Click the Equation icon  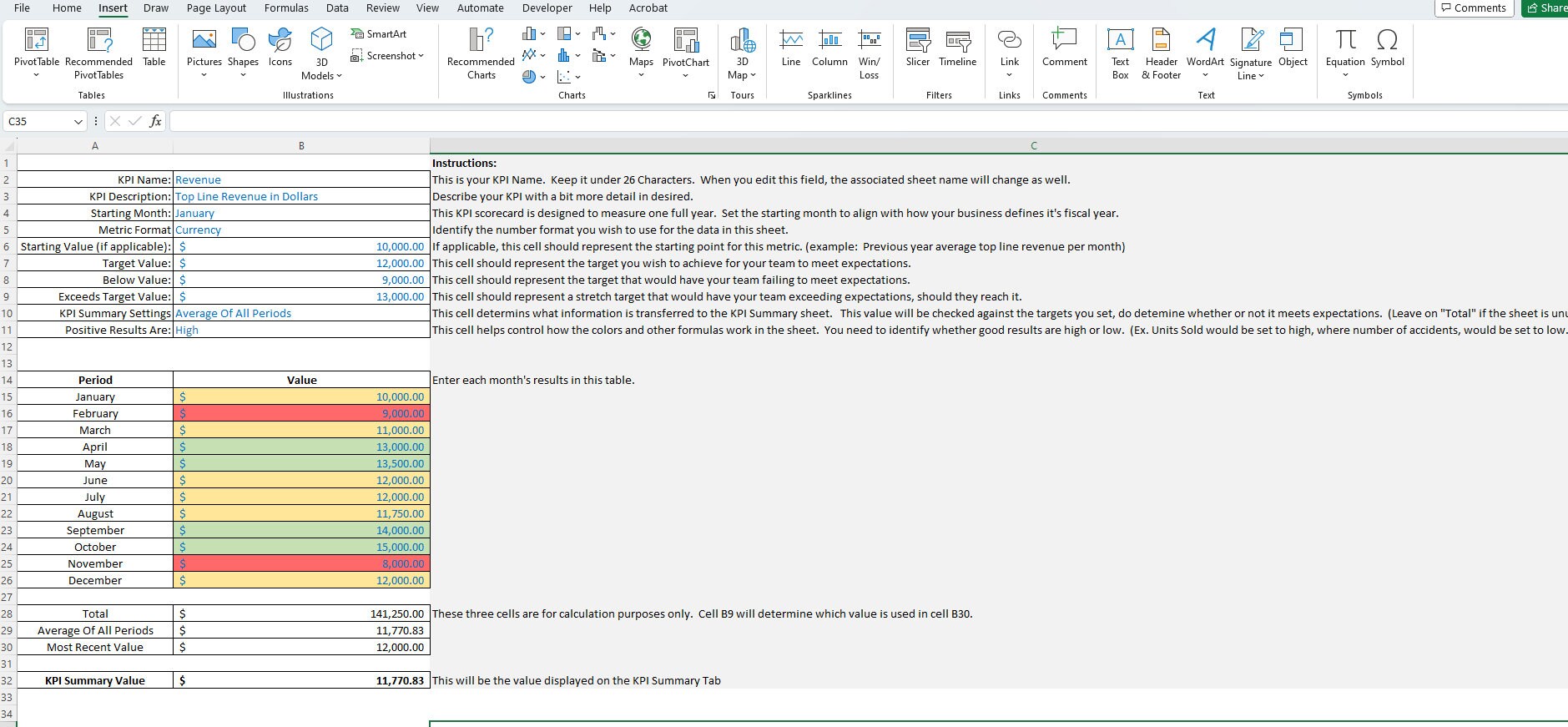point(1345,39)
